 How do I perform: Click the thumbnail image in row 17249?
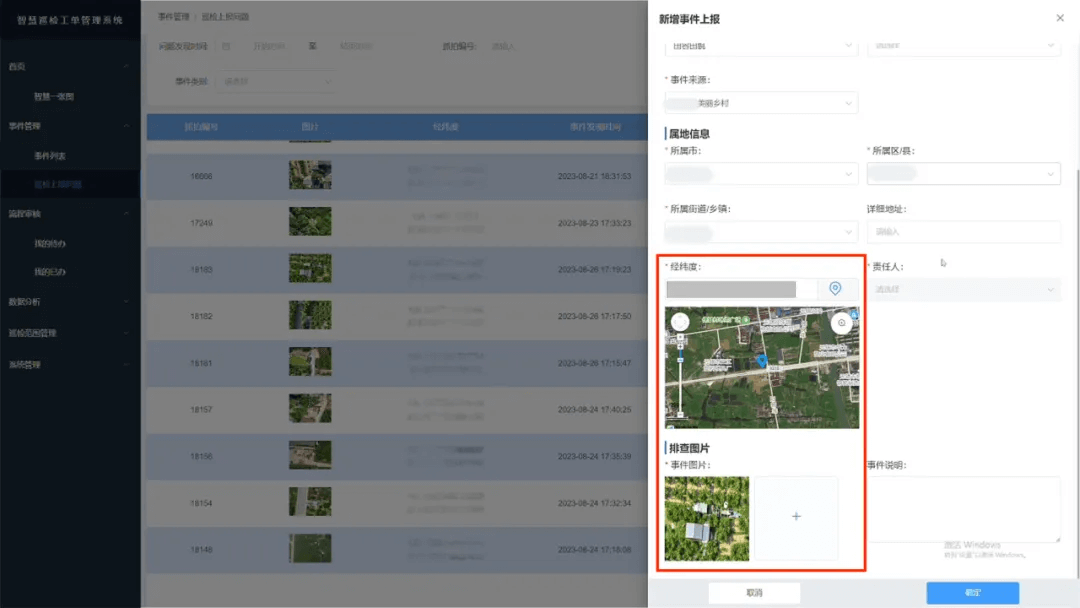coord(310,222)
